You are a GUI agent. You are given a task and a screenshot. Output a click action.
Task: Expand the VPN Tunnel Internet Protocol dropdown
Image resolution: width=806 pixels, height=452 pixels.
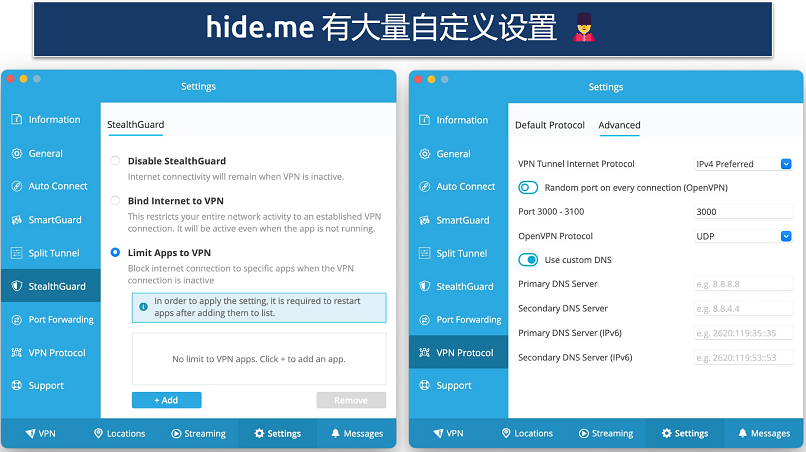coord(743,164)
